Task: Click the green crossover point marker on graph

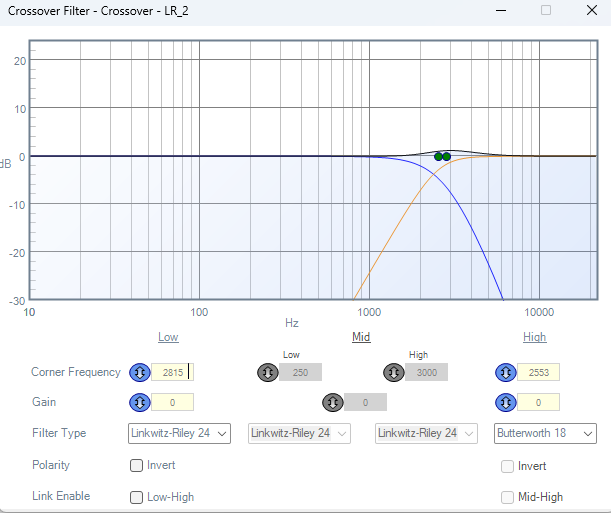Action: click(442, 156)
